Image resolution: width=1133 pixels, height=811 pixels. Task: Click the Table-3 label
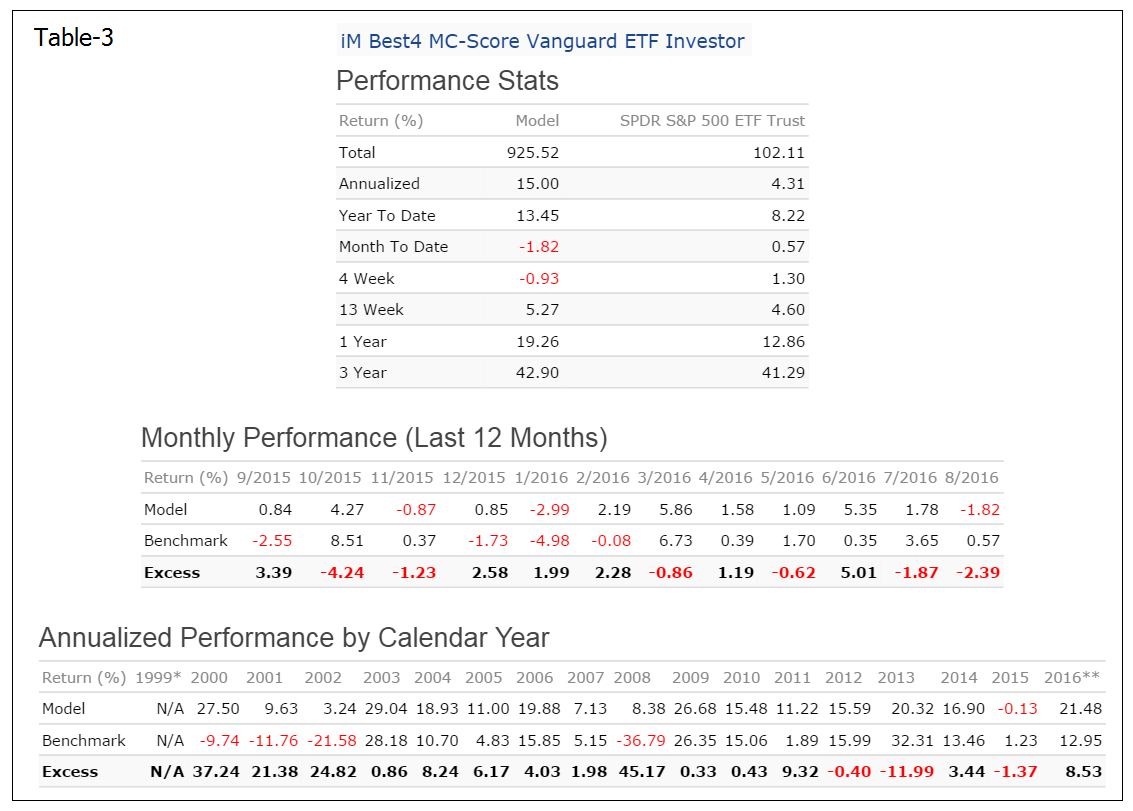point(74,38)
